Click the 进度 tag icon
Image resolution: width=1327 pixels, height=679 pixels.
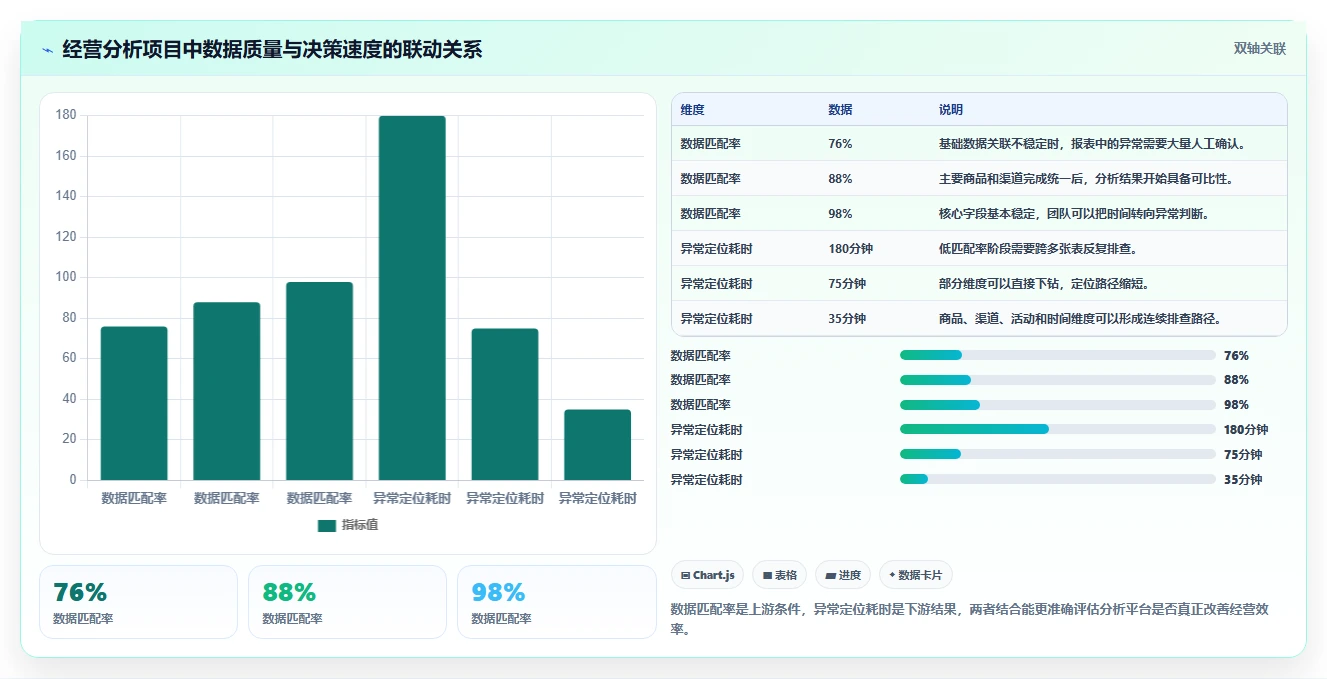830,576
